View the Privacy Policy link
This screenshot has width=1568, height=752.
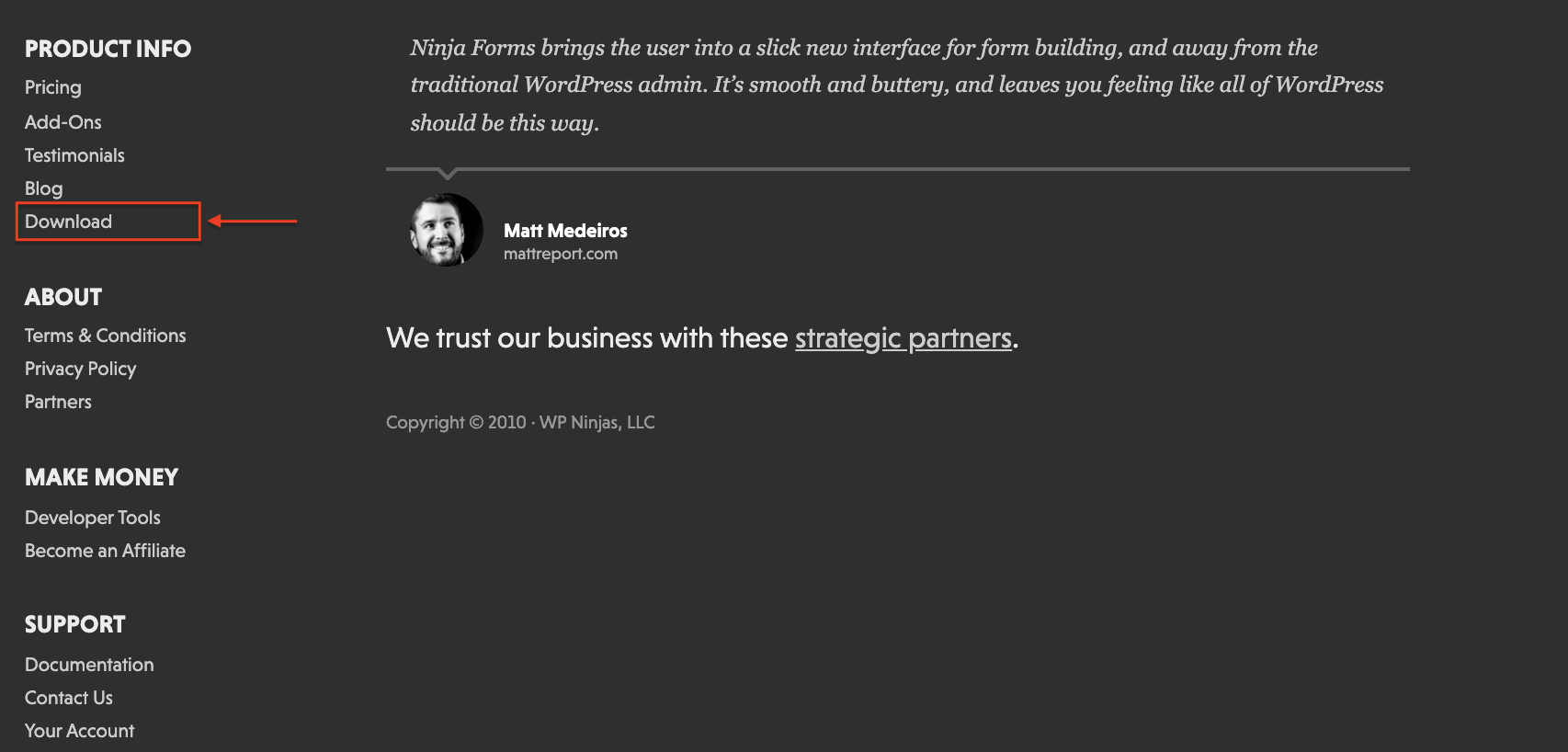(x=81, y=369)
